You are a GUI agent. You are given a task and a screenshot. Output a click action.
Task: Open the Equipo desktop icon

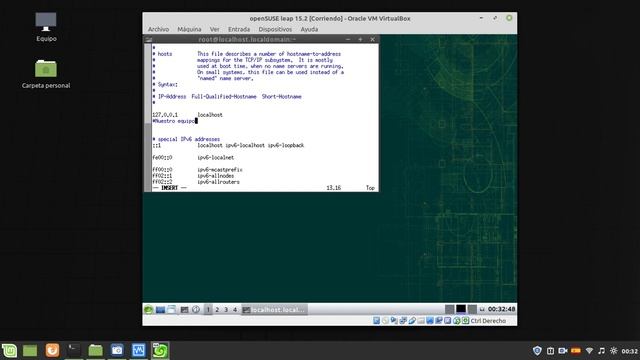tap(46, 27)
